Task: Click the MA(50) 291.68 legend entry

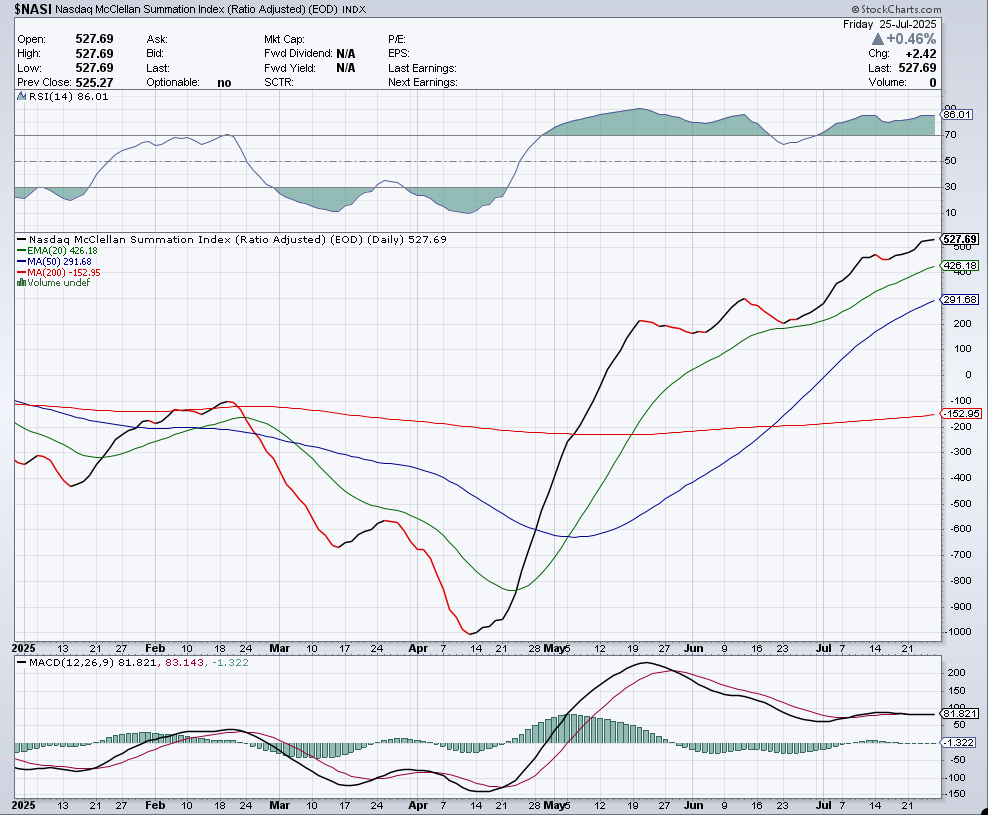Action: [x=54, y=262]
